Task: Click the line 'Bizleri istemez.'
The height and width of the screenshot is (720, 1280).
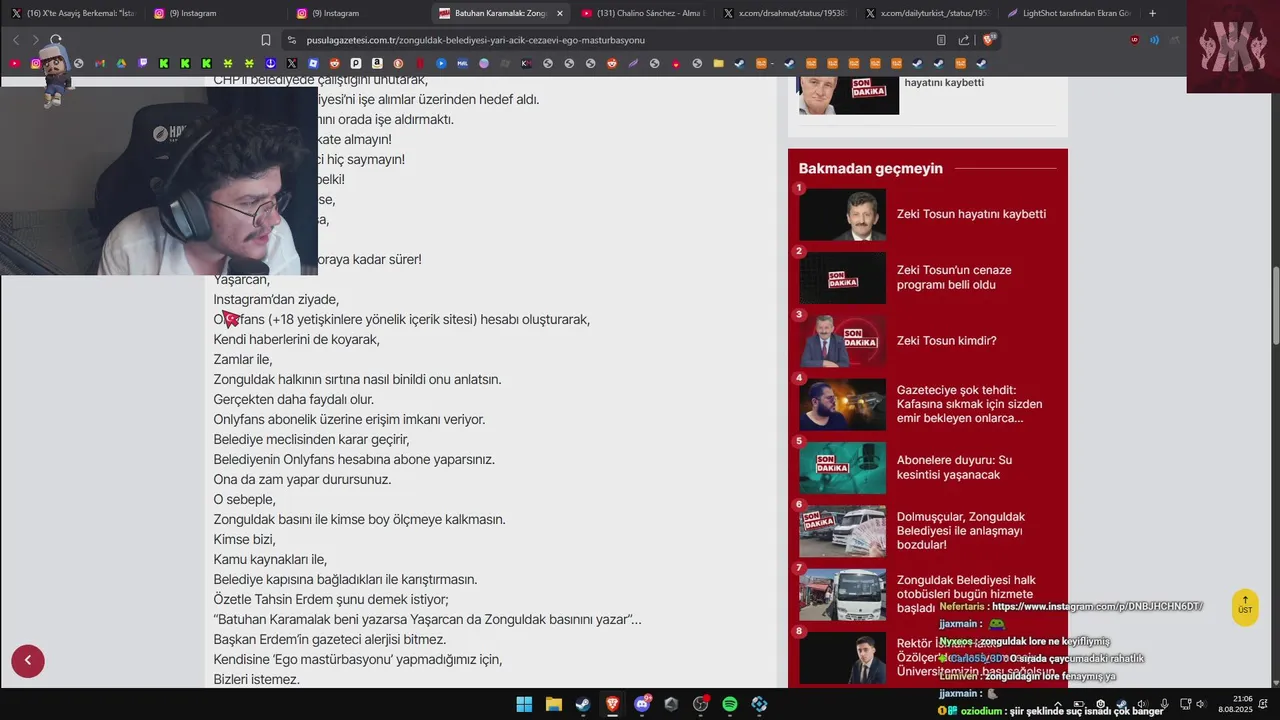Action: coord(256,679)
